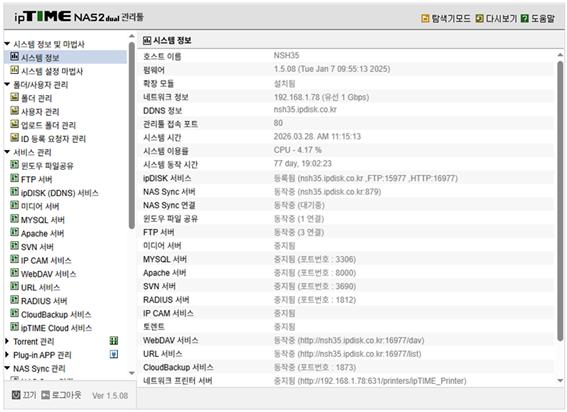Click sidebar scrollbar up arrow

[132, 36]
